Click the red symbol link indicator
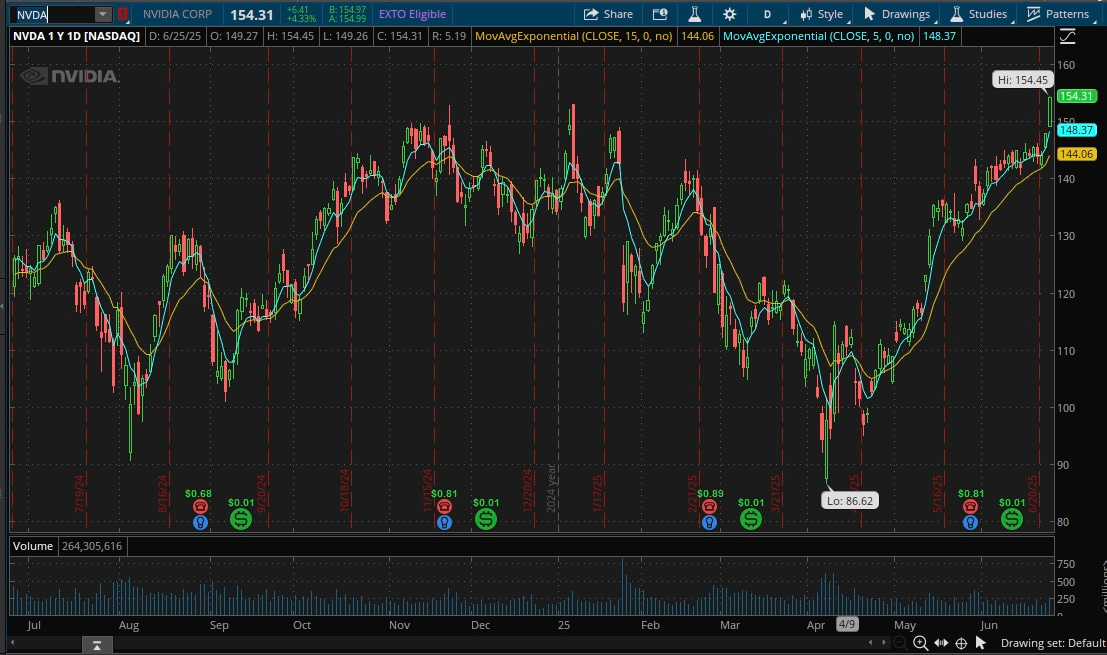 click(123, 14)
